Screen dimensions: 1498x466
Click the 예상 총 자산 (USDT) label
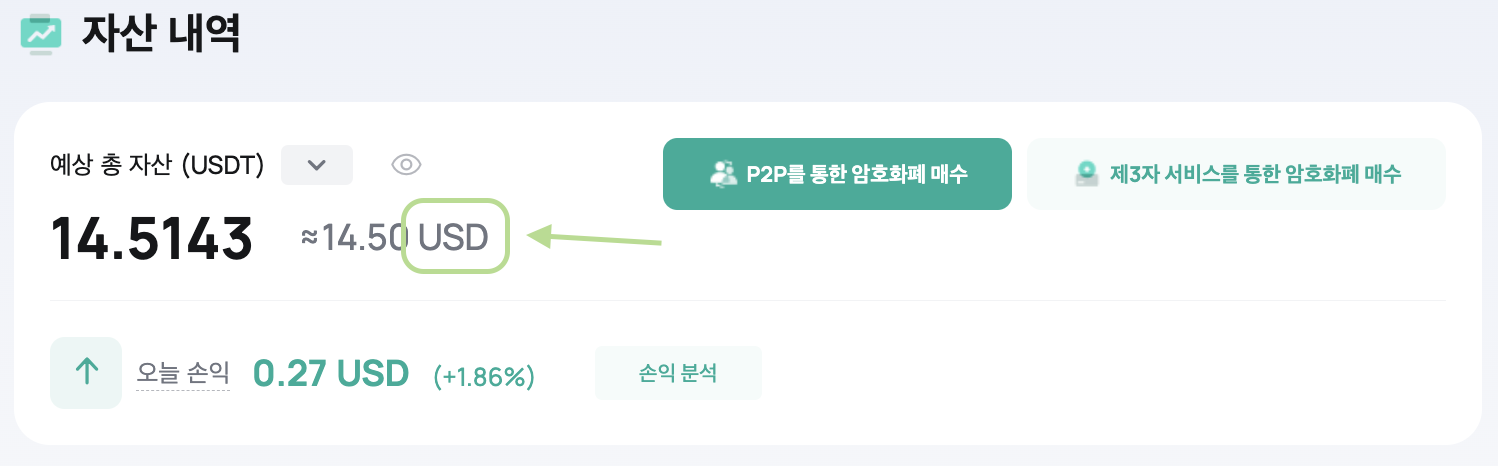(157, 165)
